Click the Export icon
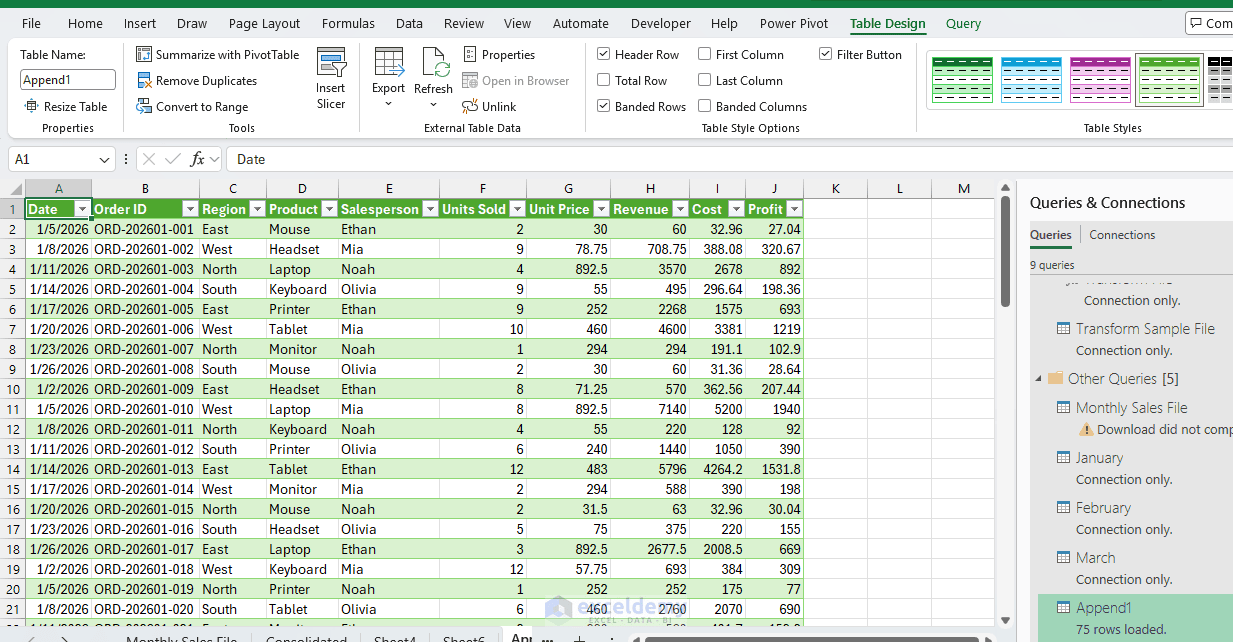The width and height of the screenshot is (1233, 642). (389, 62)
